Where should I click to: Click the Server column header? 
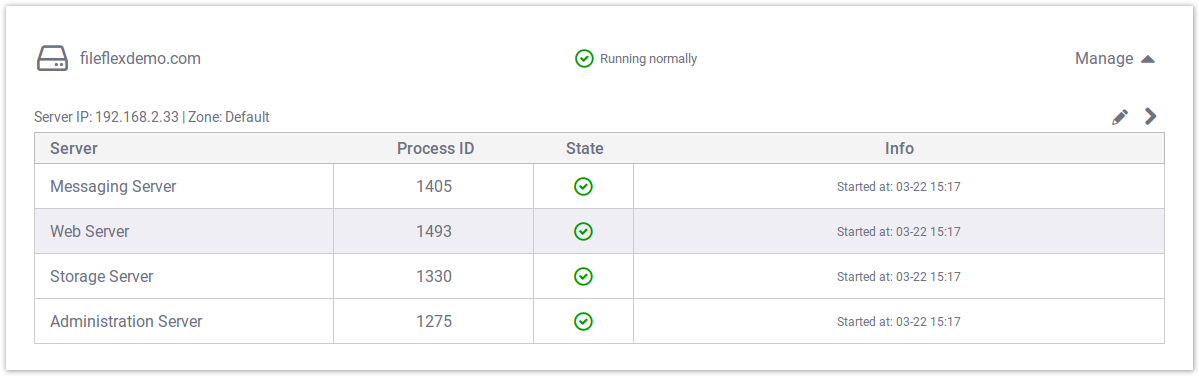(x=74, y=148)
